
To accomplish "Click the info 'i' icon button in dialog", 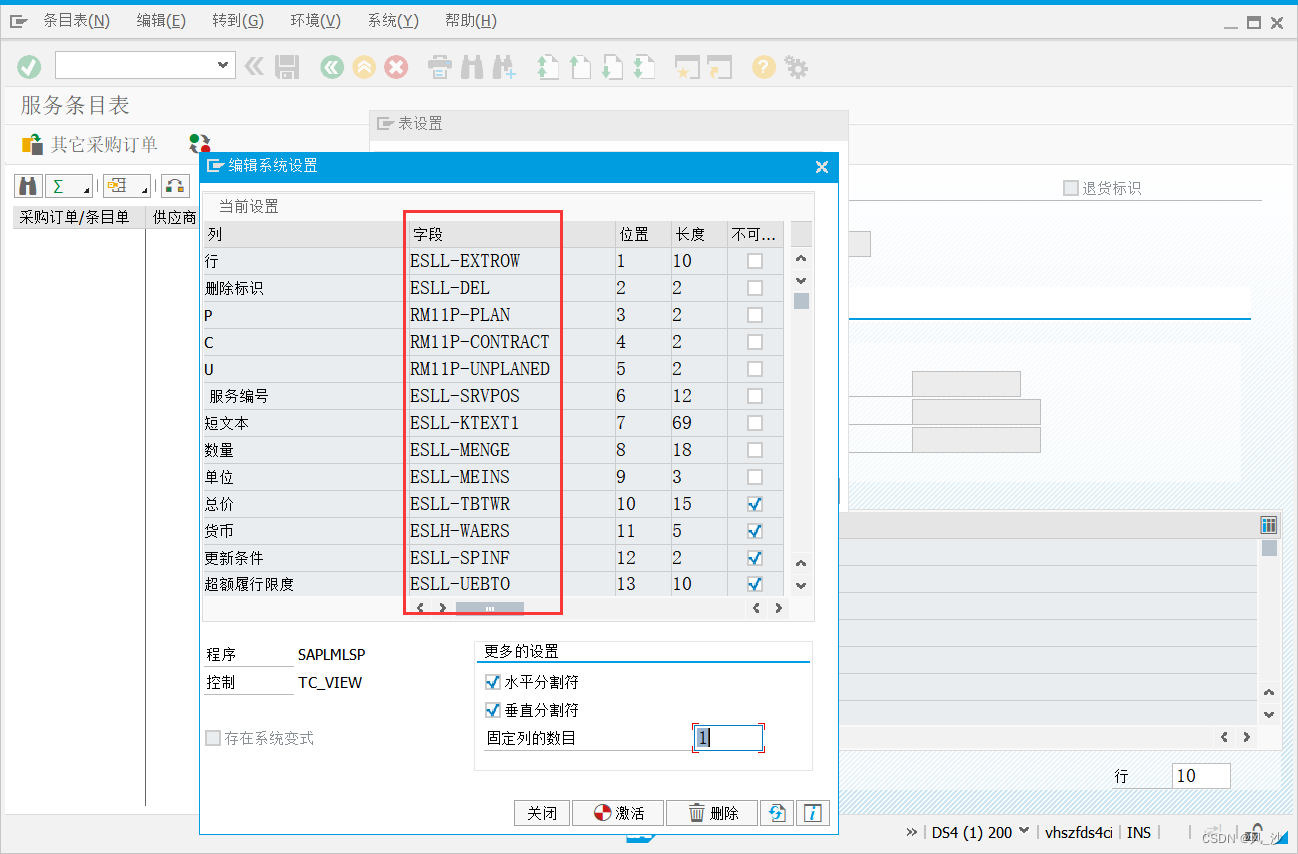I will (813, 813).
